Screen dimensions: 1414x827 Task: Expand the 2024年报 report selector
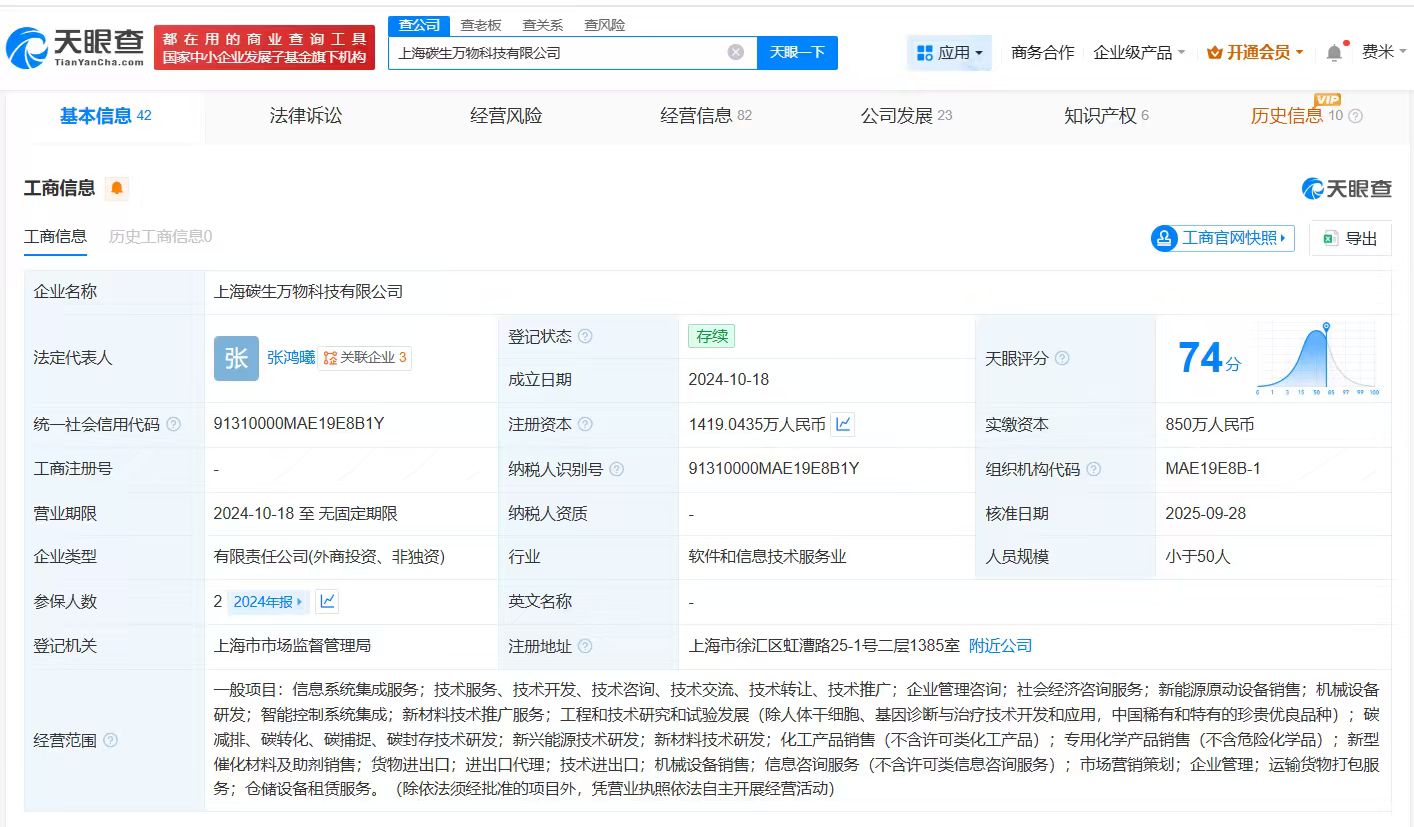coord(268,602)
